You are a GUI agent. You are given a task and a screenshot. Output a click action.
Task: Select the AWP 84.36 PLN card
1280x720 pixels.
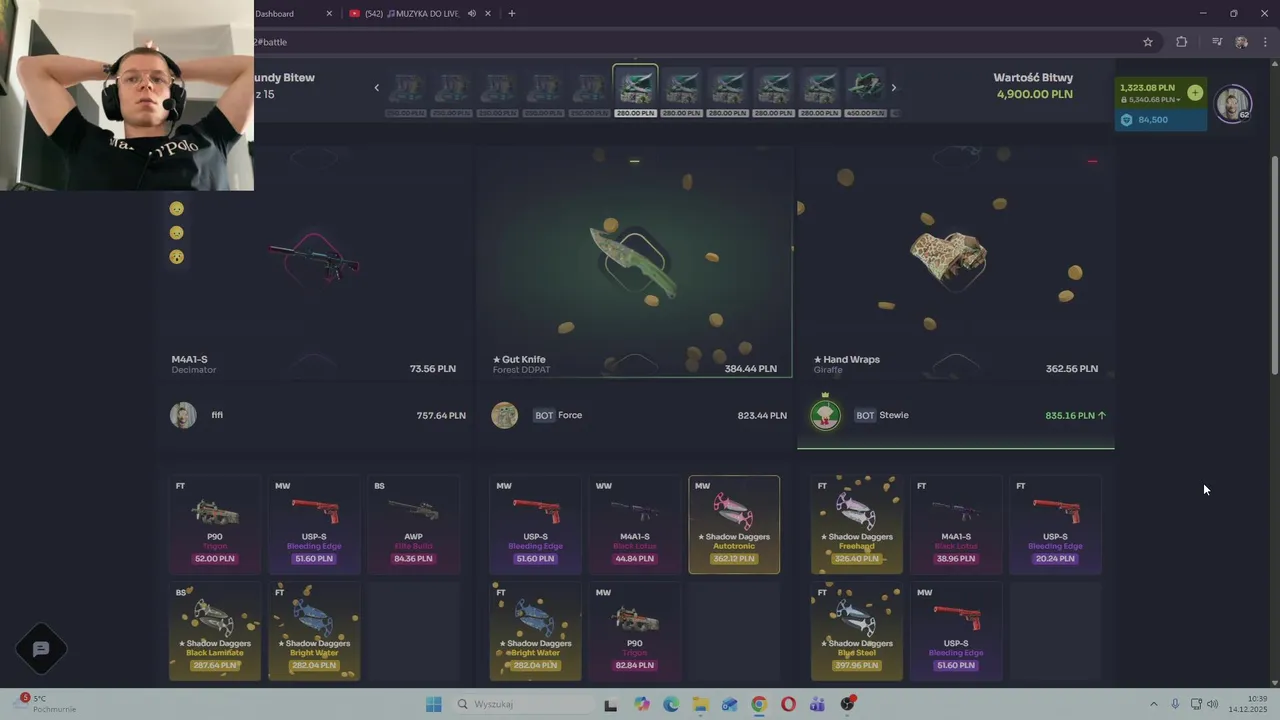point(413,524)
